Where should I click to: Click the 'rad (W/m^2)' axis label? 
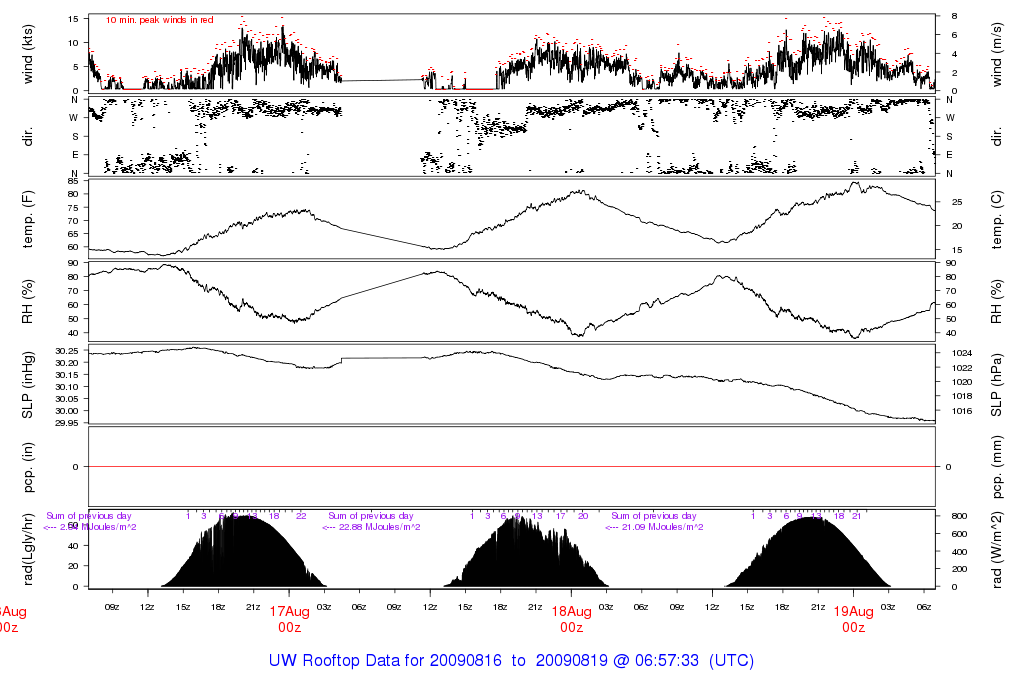pyautogui.click(x=997, y=549)
